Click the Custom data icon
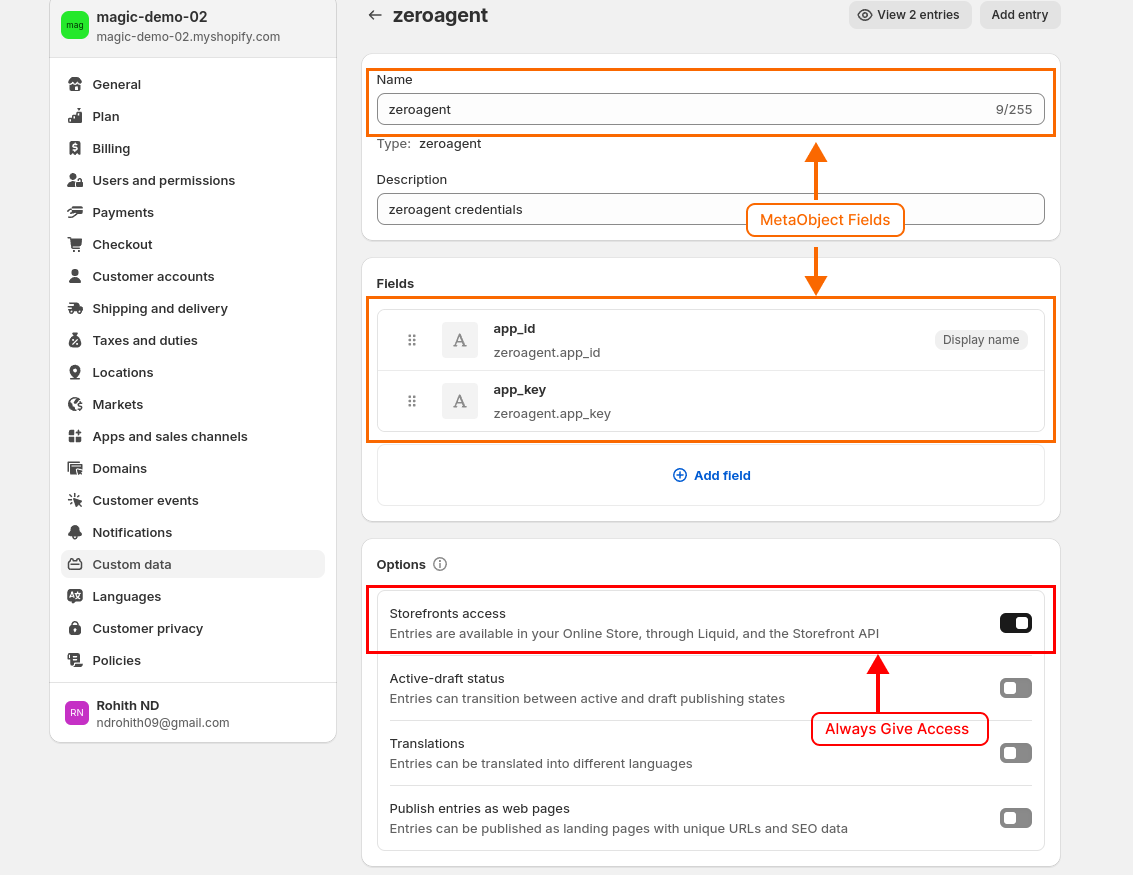This screenshot has width=1133, height=875. (x=75, y=564)
